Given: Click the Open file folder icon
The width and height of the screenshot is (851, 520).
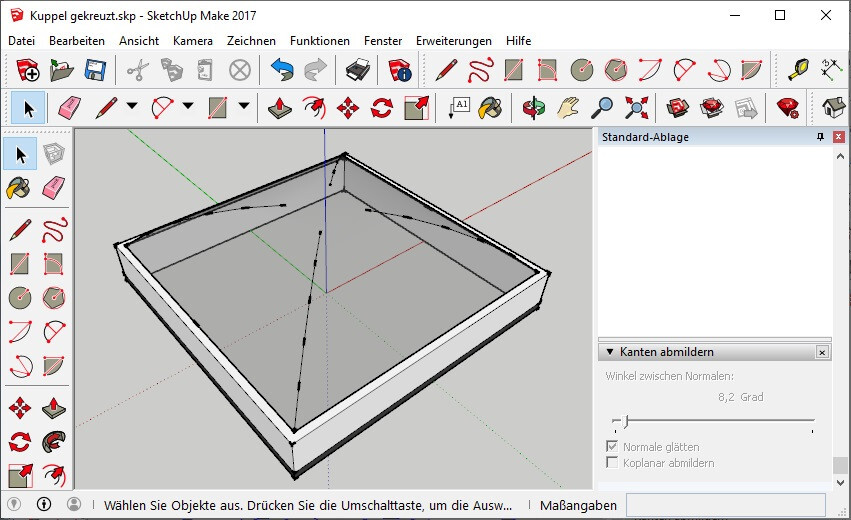Looking at the screenshot, I should (62, 70).
